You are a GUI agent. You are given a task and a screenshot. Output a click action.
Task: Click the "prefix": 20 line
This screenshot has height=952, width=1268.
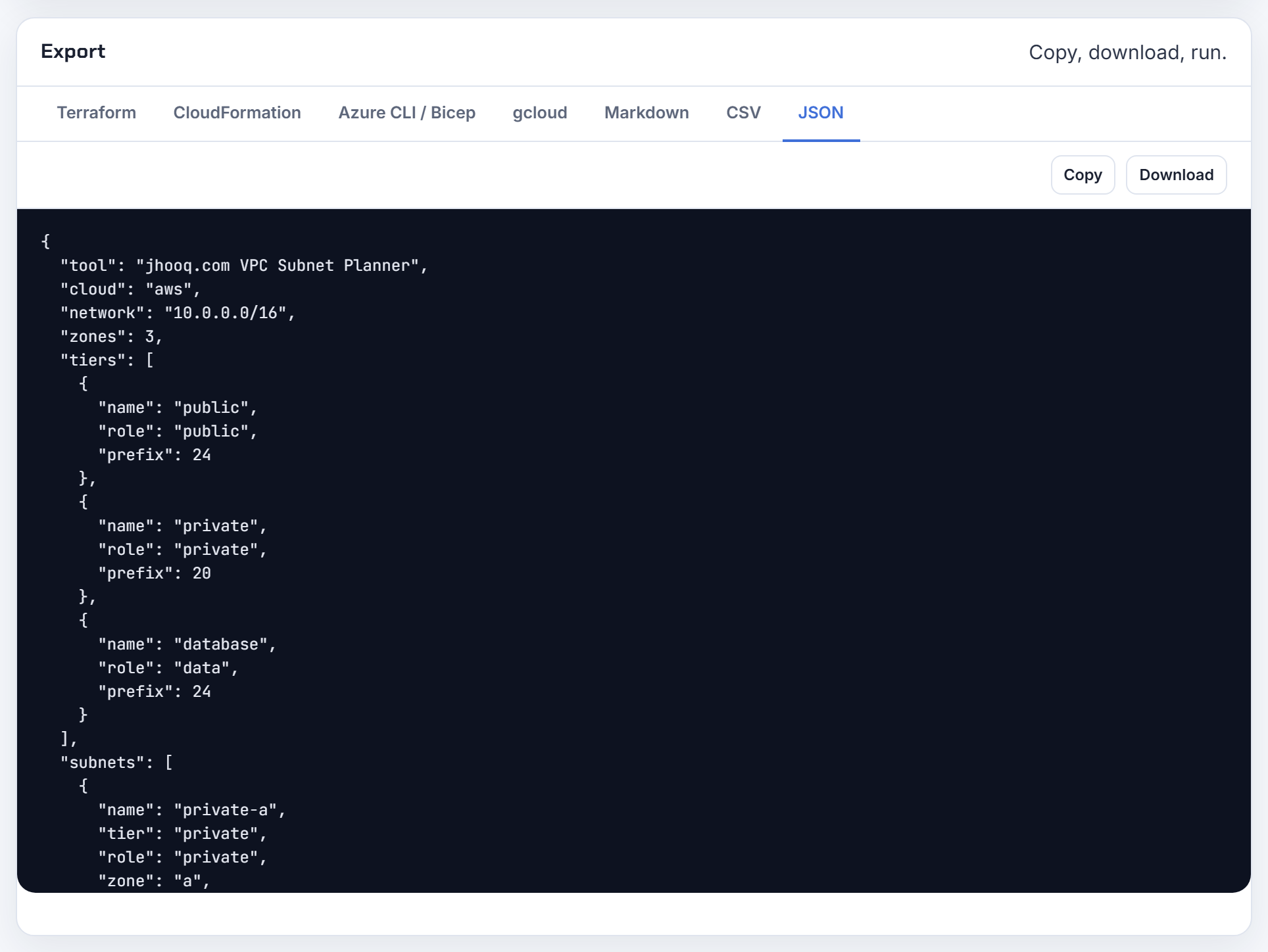155,573
